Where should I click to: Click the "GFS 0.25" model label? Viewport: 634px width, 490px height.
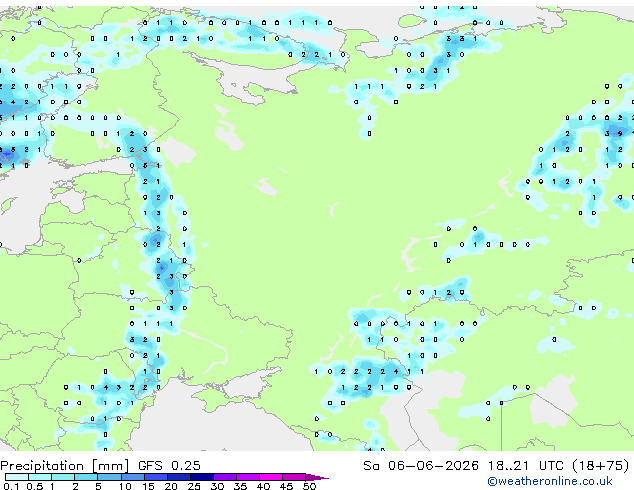coord(169,466)
